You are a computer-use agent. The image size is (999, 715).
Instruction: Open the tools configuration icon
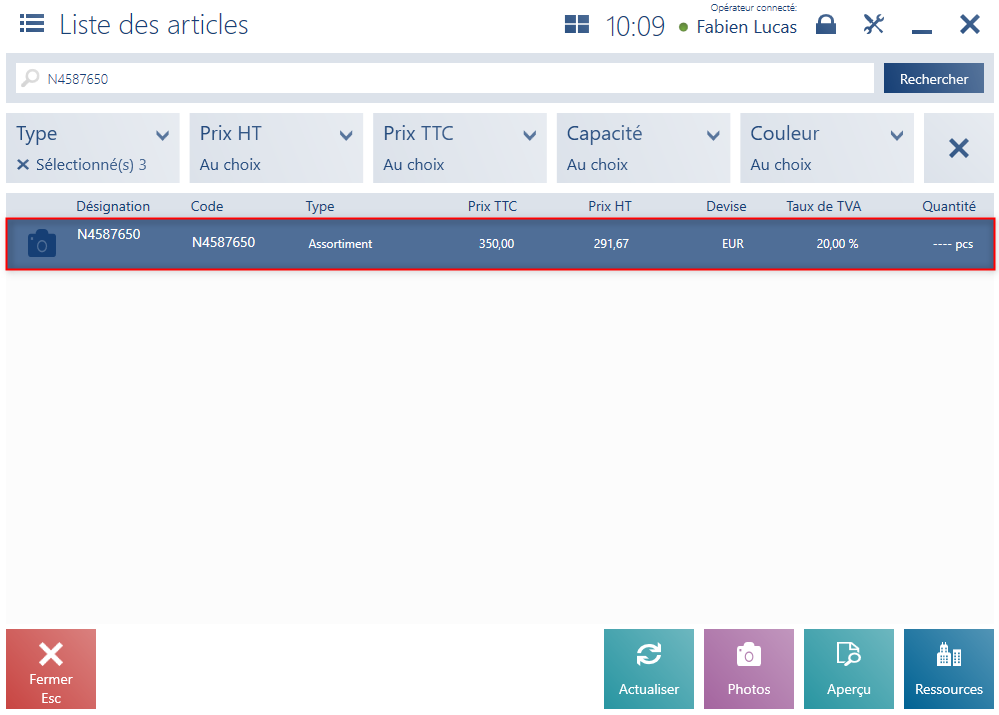pos(873,25)
